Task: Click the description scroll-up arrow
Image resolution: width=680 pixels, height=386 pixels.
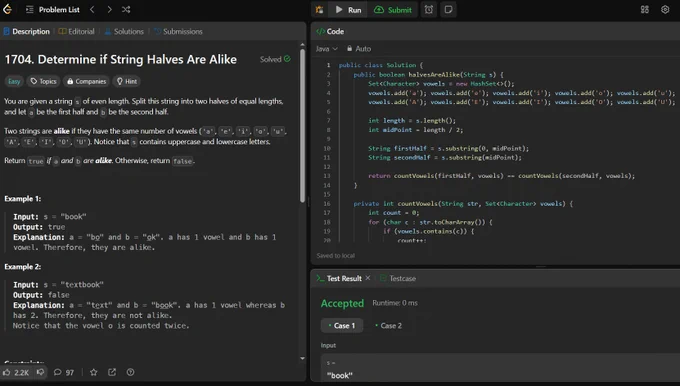Action: click(x=302, y=45)
